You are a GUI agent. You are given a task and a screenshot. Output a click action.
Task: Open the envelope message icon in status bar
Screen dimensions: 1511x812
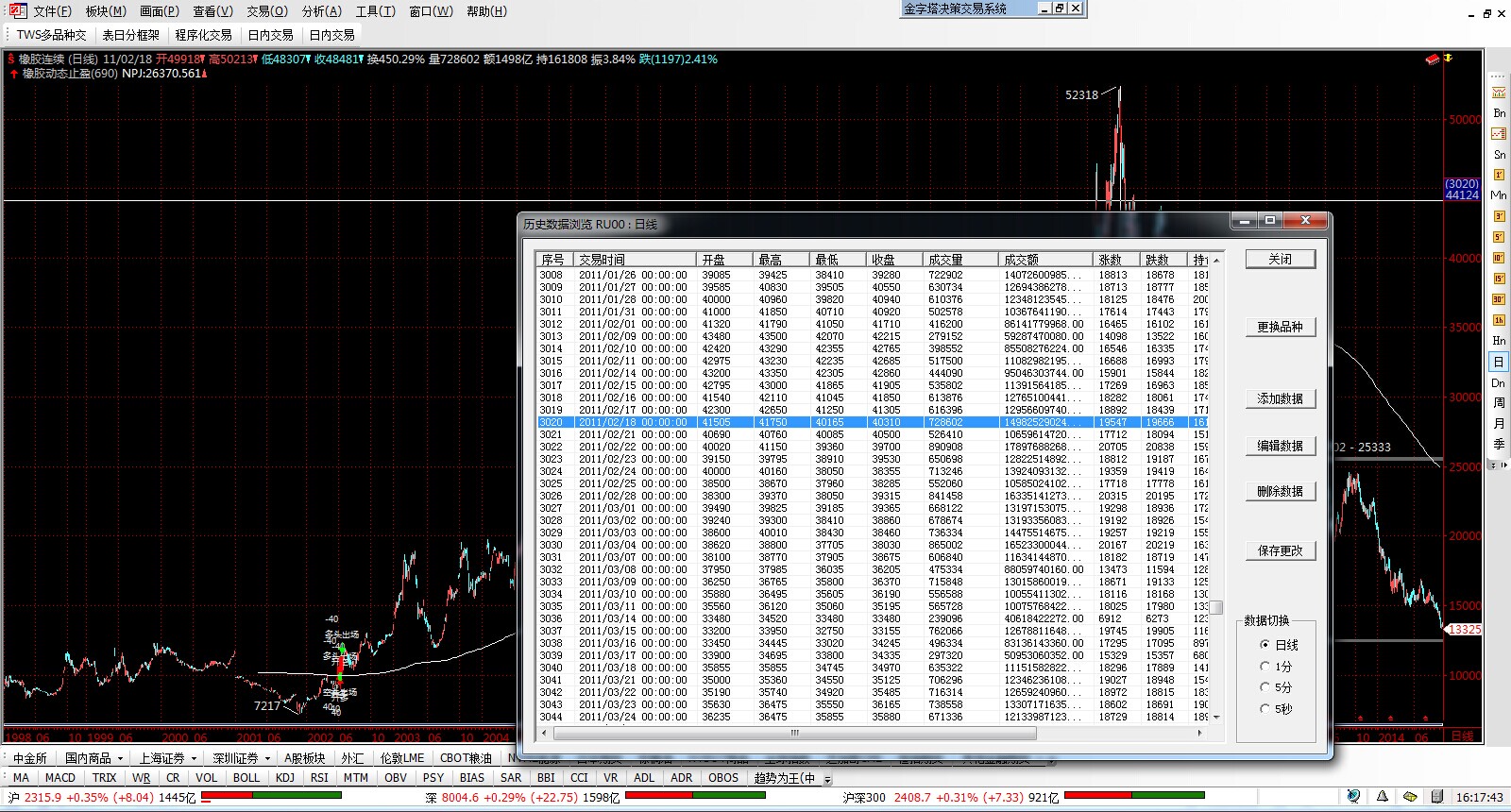[1409, 797]
